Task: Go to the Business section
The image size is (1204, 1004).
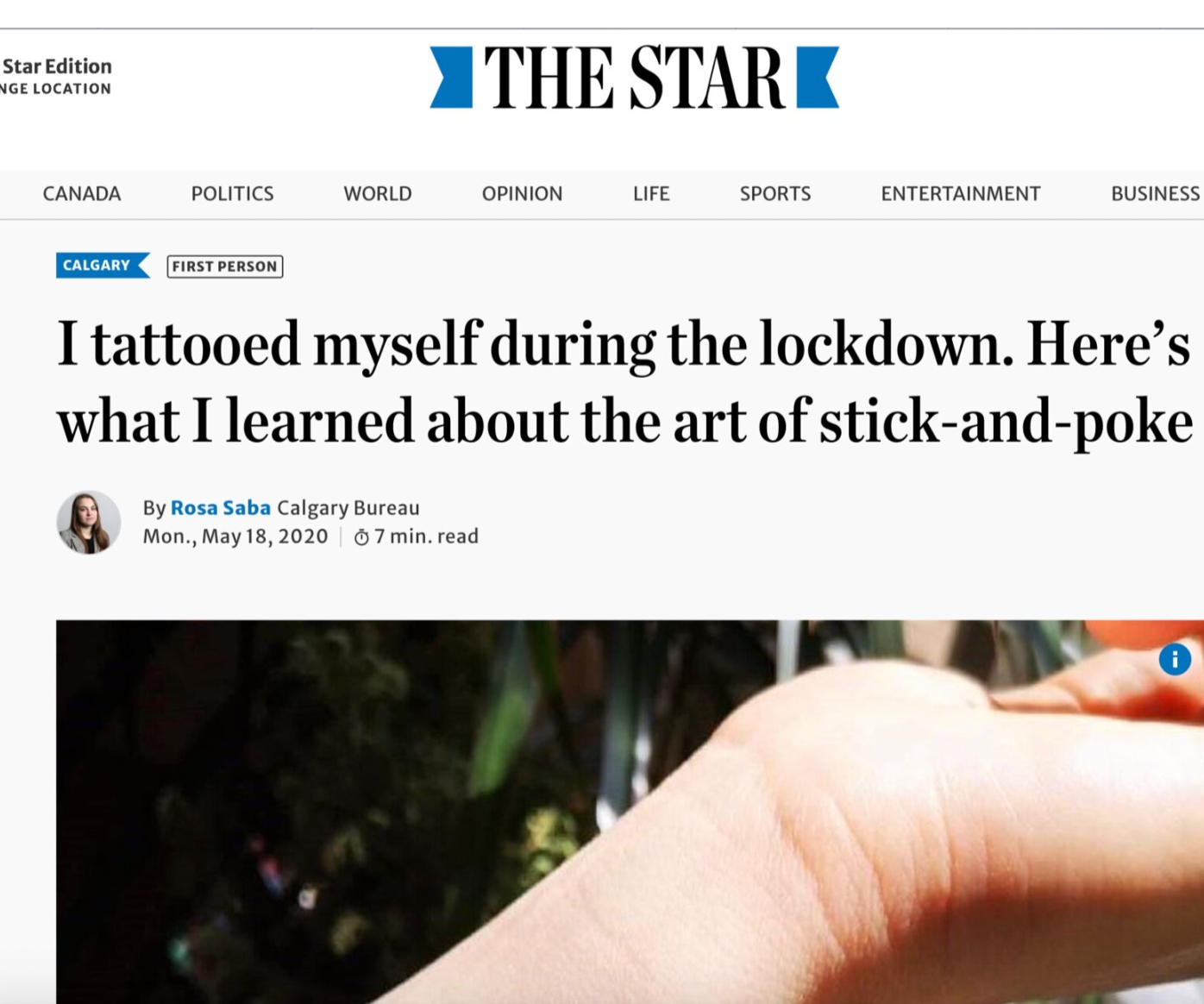Action: click(1155, 194)
